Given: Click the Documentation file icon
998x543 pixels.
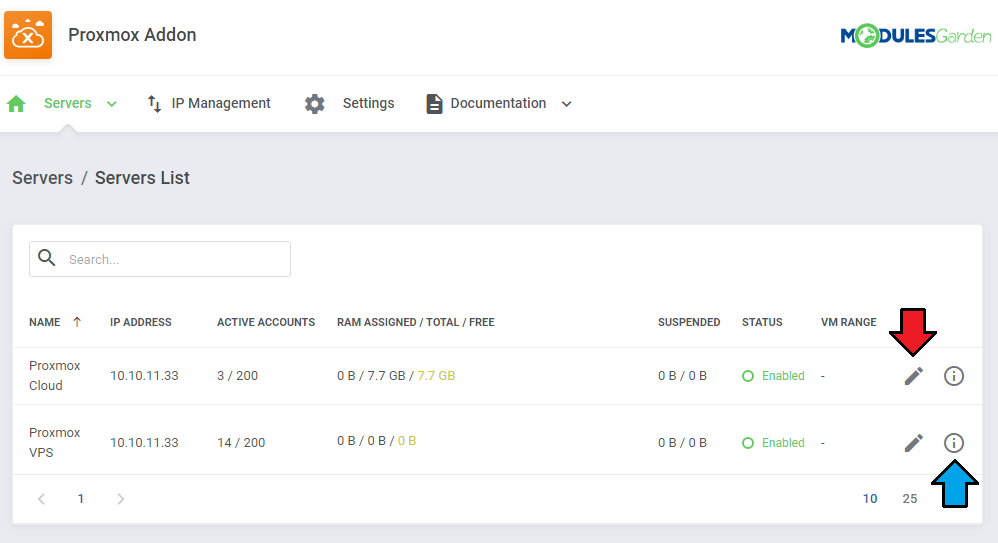Looking at the screenshot, I should point(434,103).
